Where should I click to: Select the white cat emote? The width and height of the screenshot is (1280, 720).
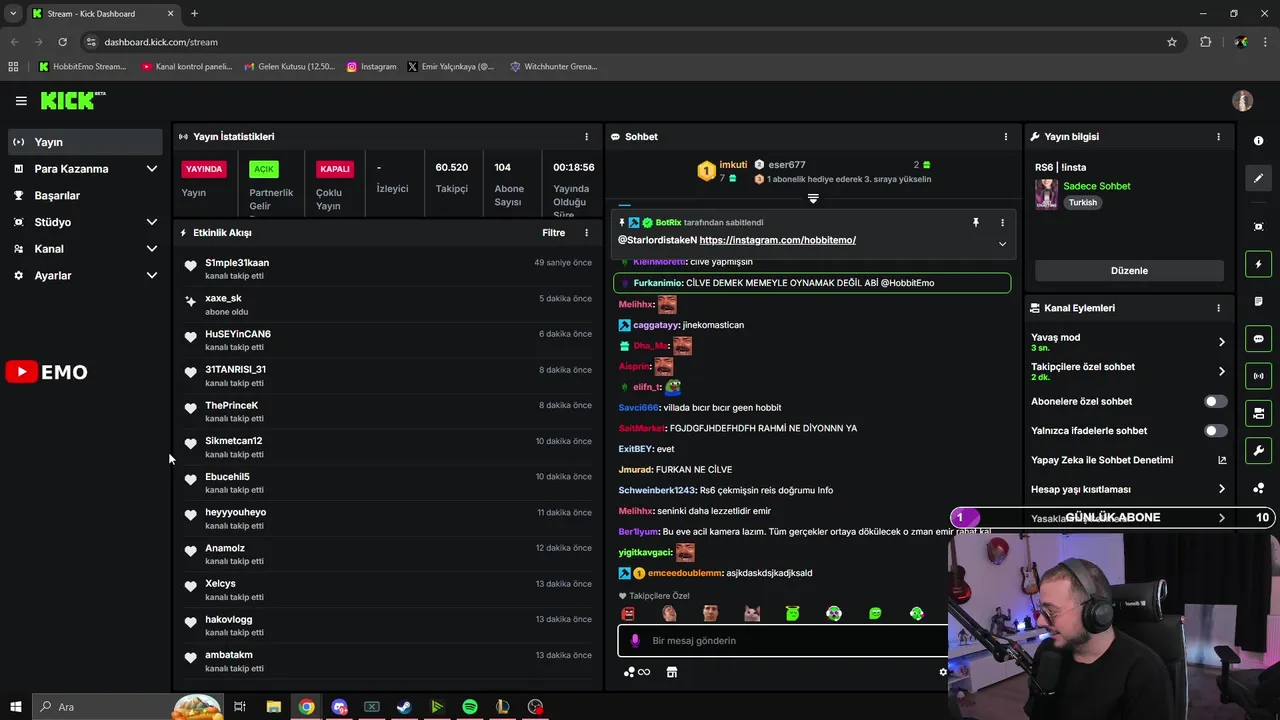tap(751, 613)
